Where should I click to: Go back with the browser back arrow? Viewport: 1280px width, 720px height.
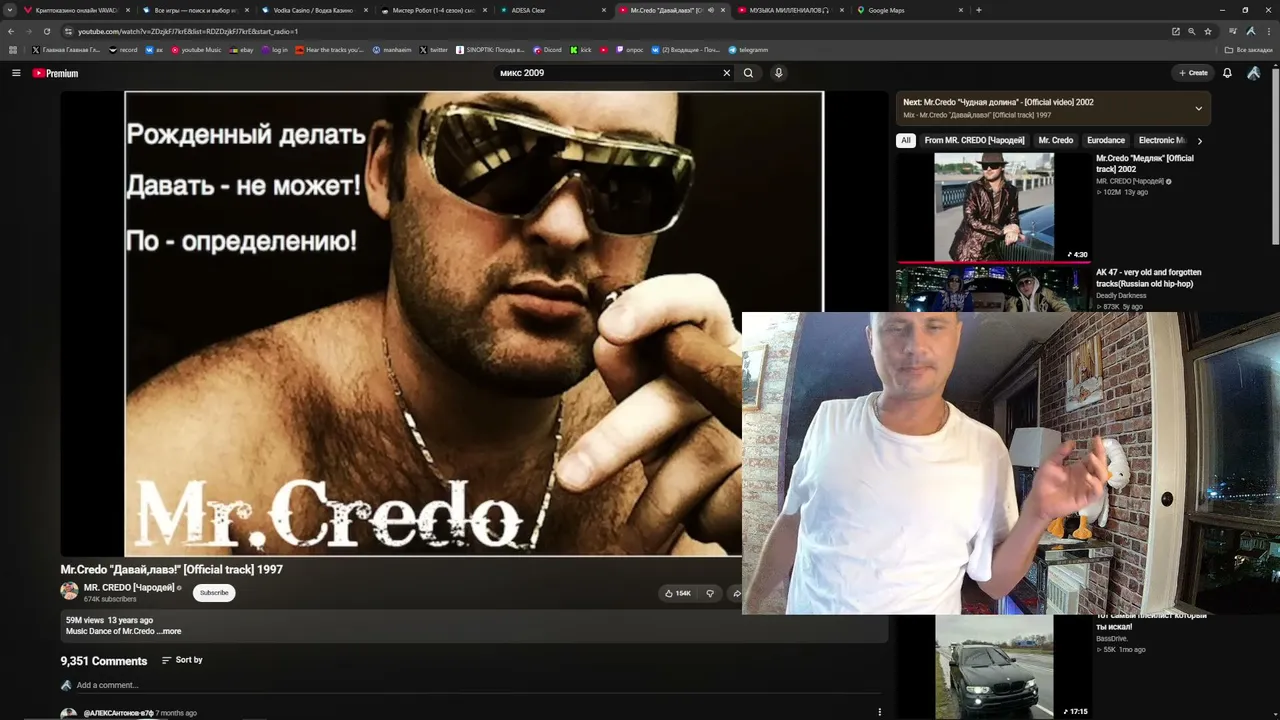click(11, 31)
